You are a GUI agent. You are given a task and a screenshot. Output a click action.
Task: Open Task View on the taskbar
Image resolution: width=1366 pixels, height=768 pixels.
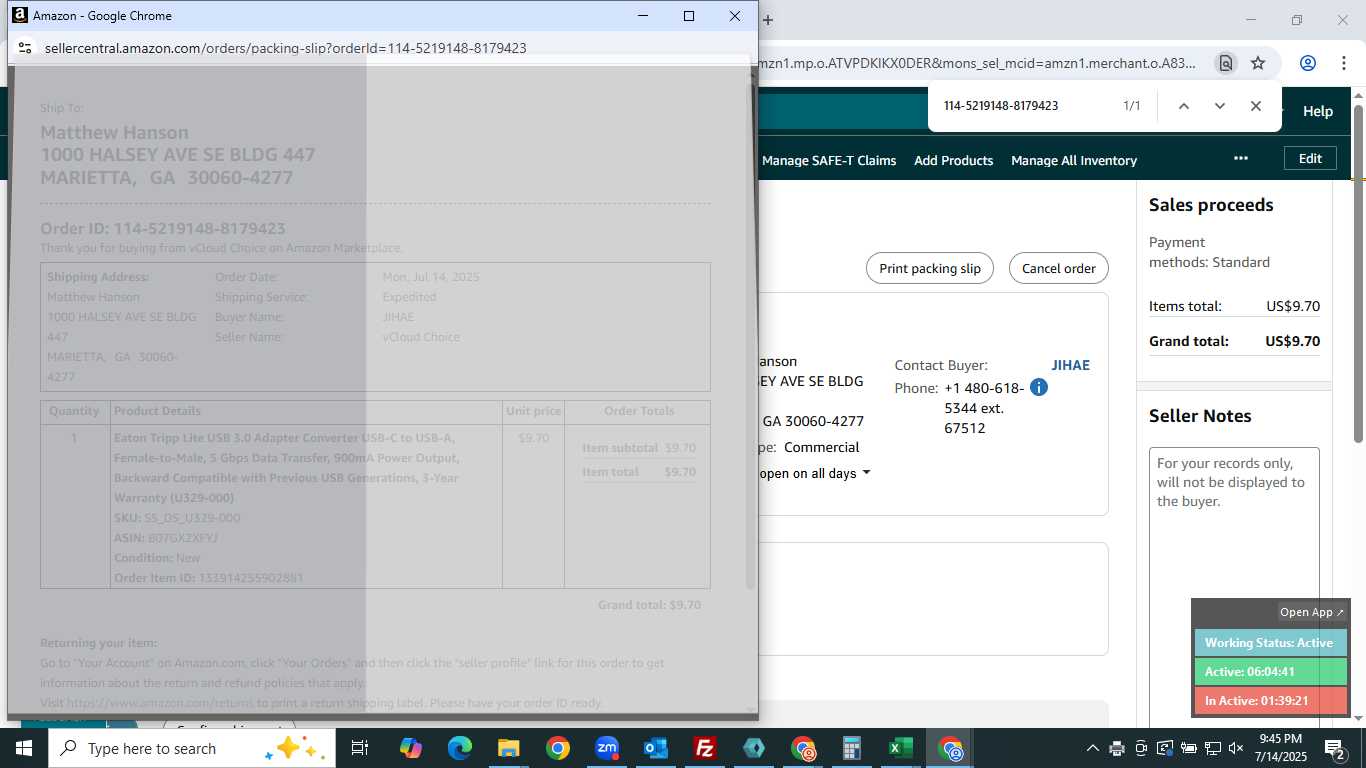click(x=360, y=748)
